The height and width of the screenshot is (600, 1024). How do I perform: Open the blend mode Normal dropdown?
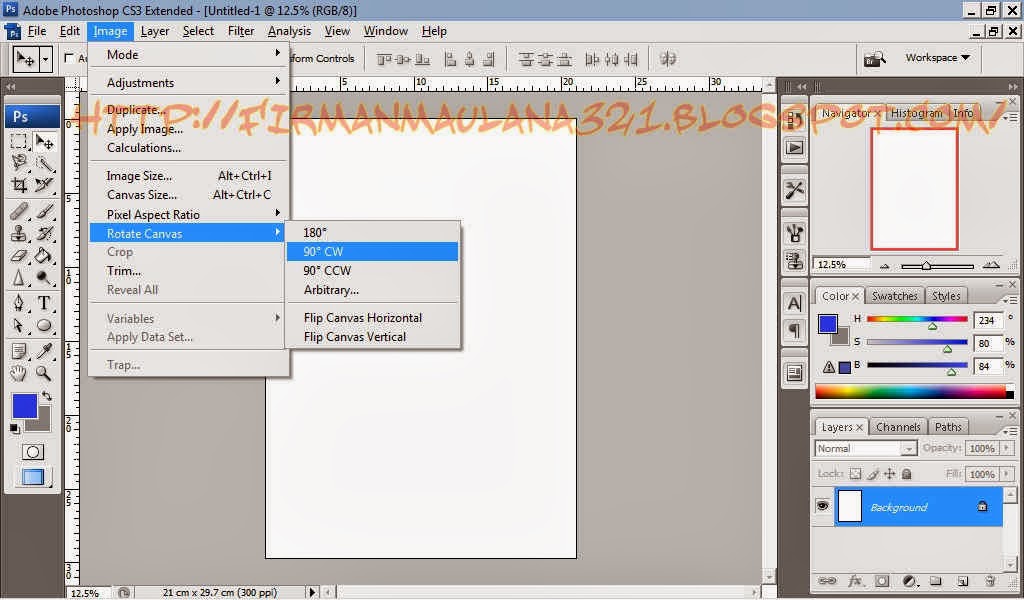coord(866,449)
